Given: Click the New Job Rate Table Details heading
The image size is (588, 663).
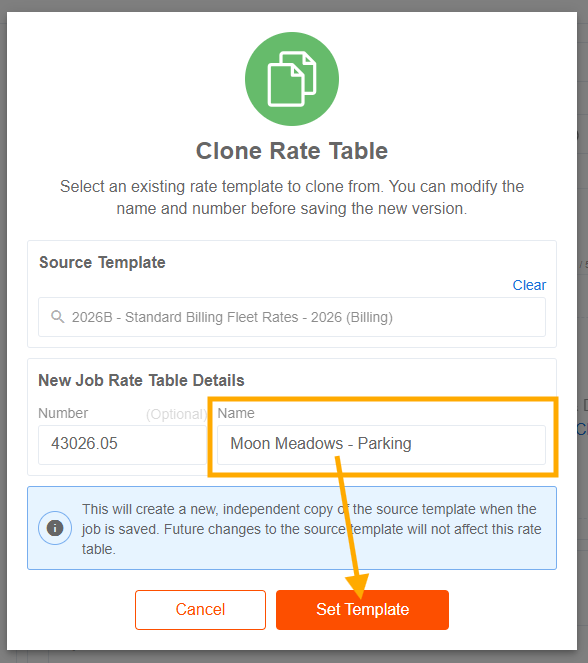Looking at the screenshot, I should [141, 380].
